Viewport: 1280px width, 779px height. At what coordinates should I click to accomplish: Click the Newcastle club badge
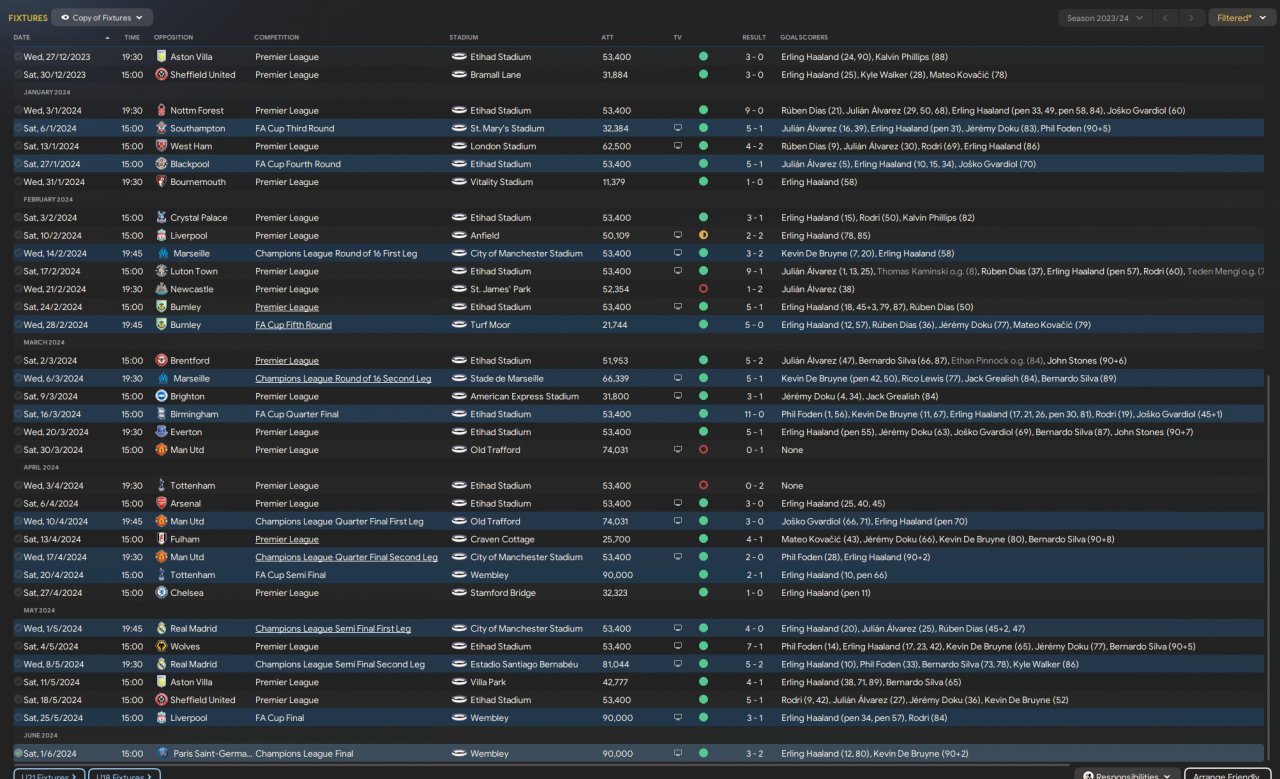pyautogui.click(x=162, y=289)
